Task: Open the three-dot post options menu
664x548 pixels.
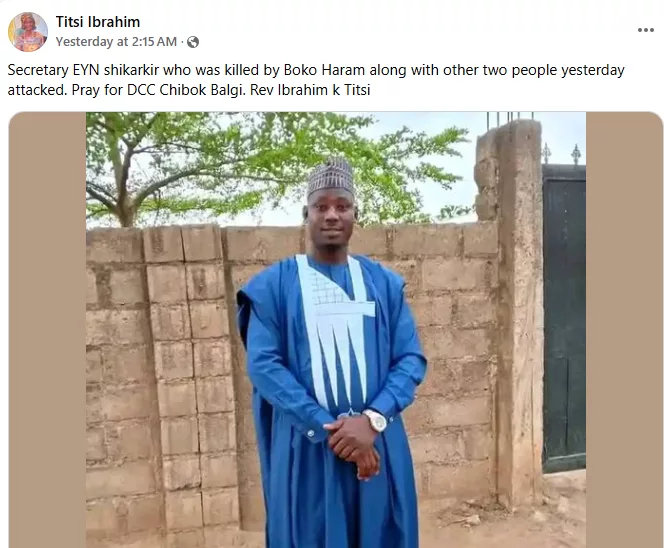Action: click(x=646, y=30)
